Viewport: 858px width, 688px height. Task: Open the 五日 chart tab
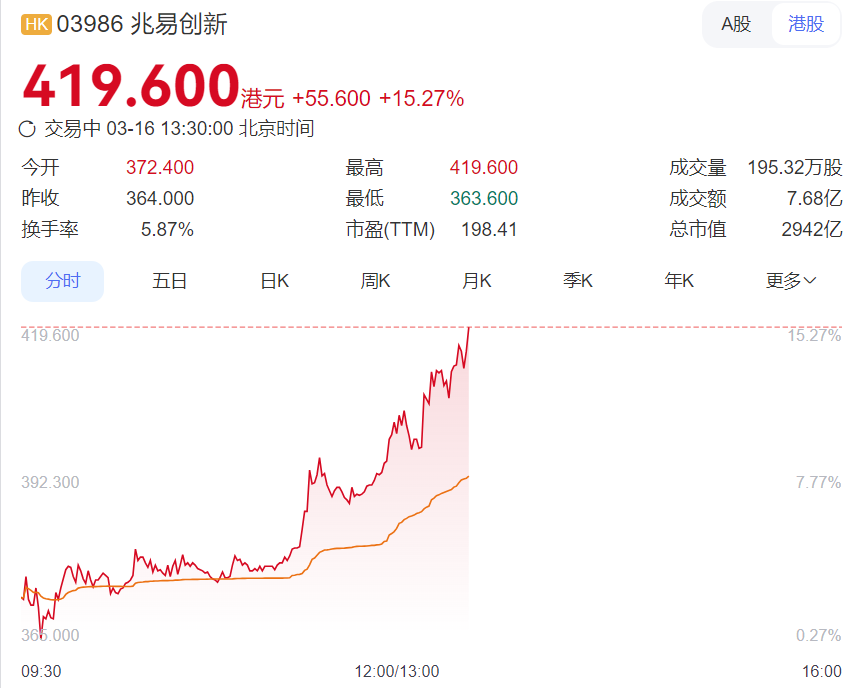click(x=170, y=281)
